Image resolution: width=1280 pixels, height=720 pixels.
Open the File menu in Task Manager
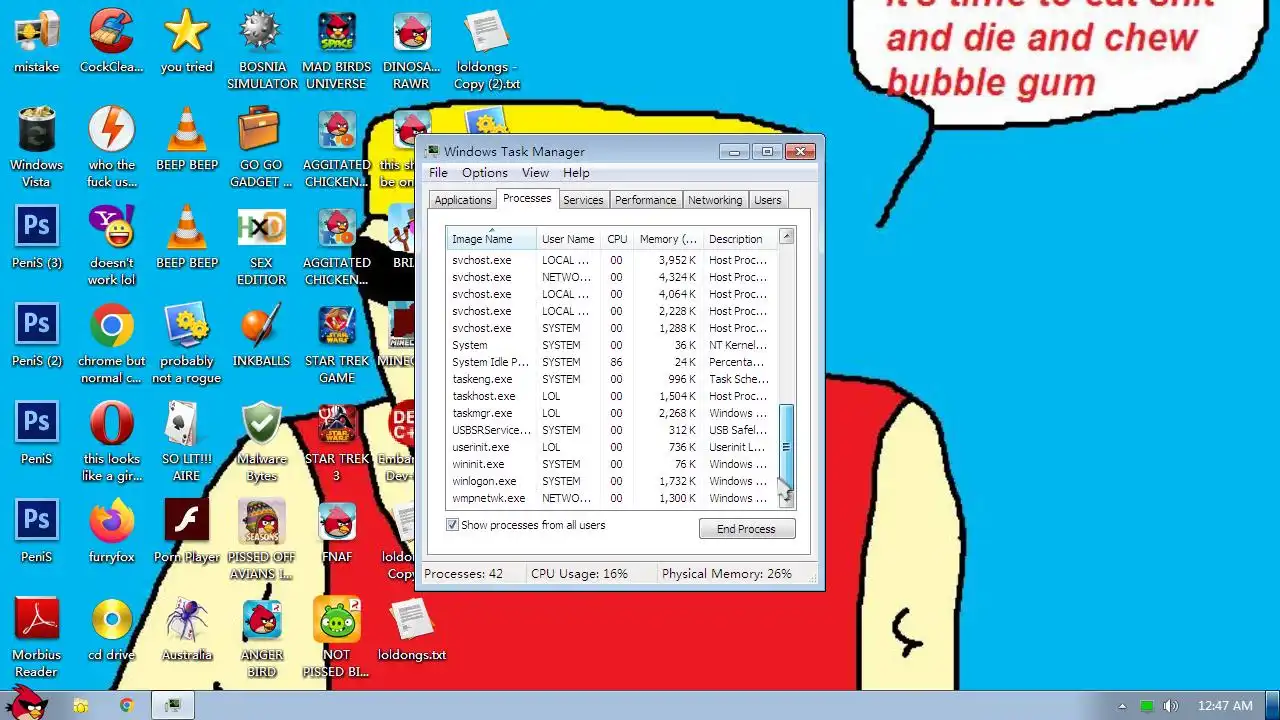(438, 173)
